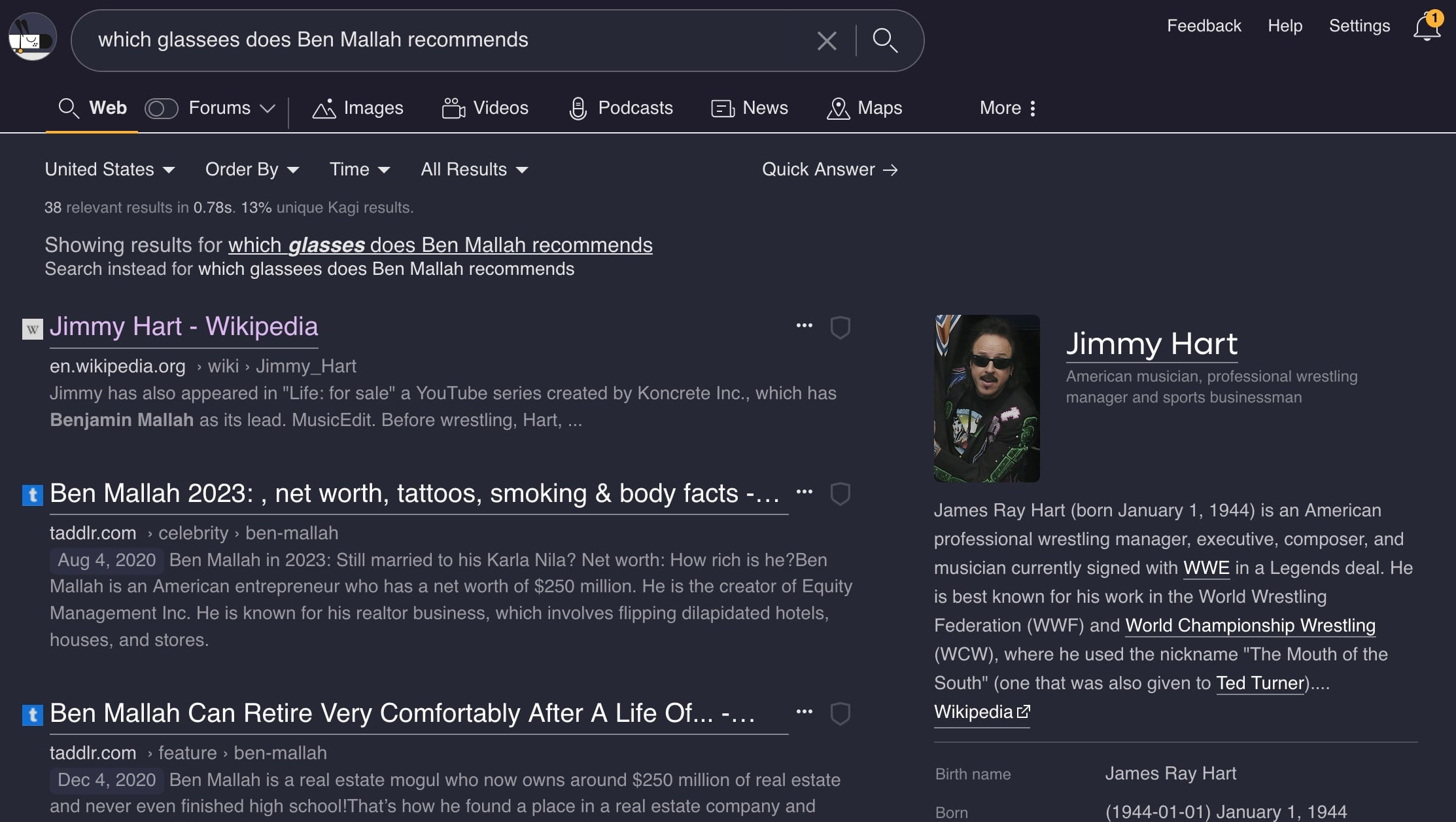Click the Quick Answer link
Screen dimensions: 1456x822
(x=829, y=170)
